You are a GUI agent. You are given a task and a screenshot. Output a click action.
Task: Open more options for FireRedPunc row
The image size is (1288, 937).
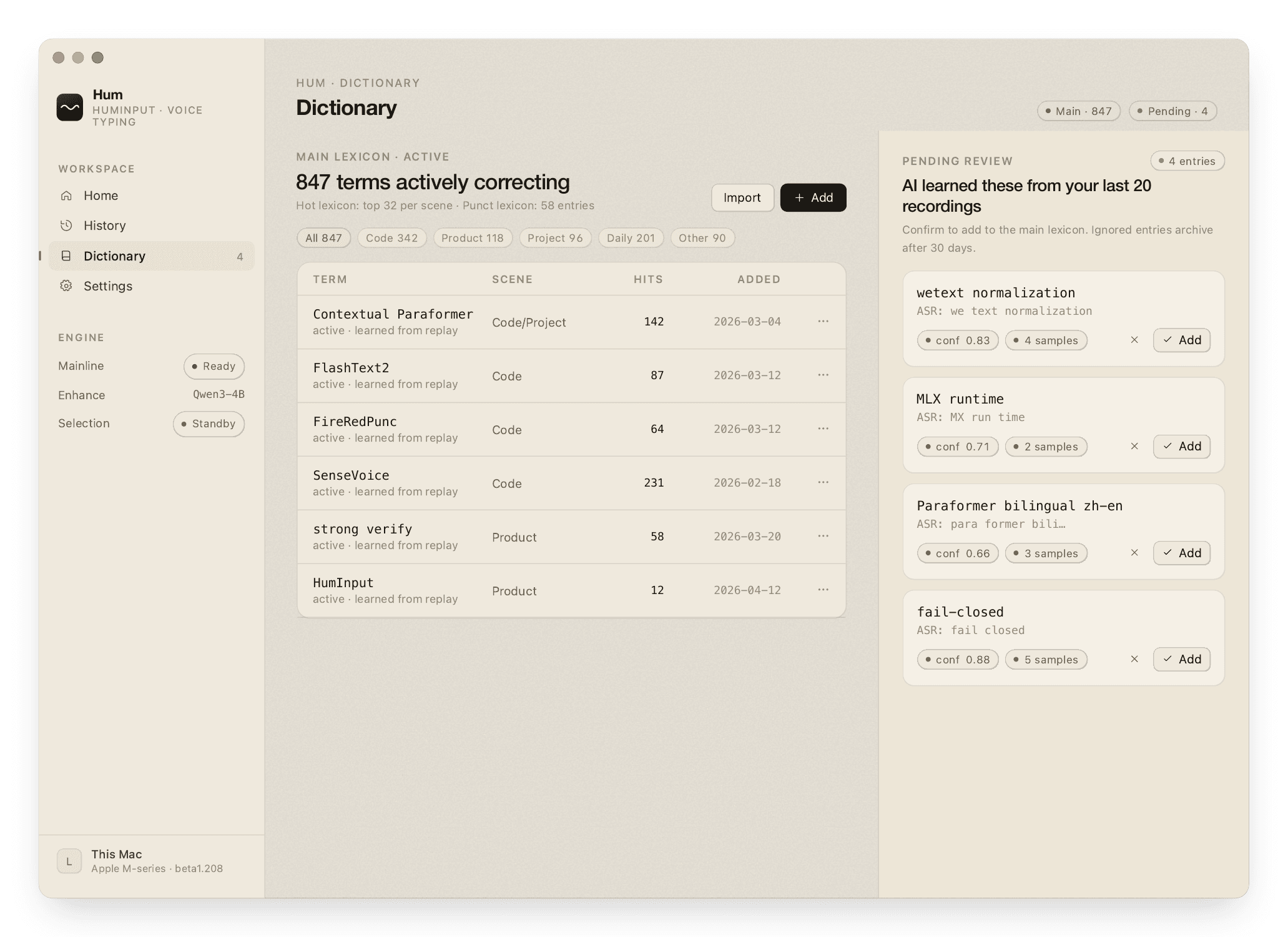pyautogui.click(x=823, y=429)
